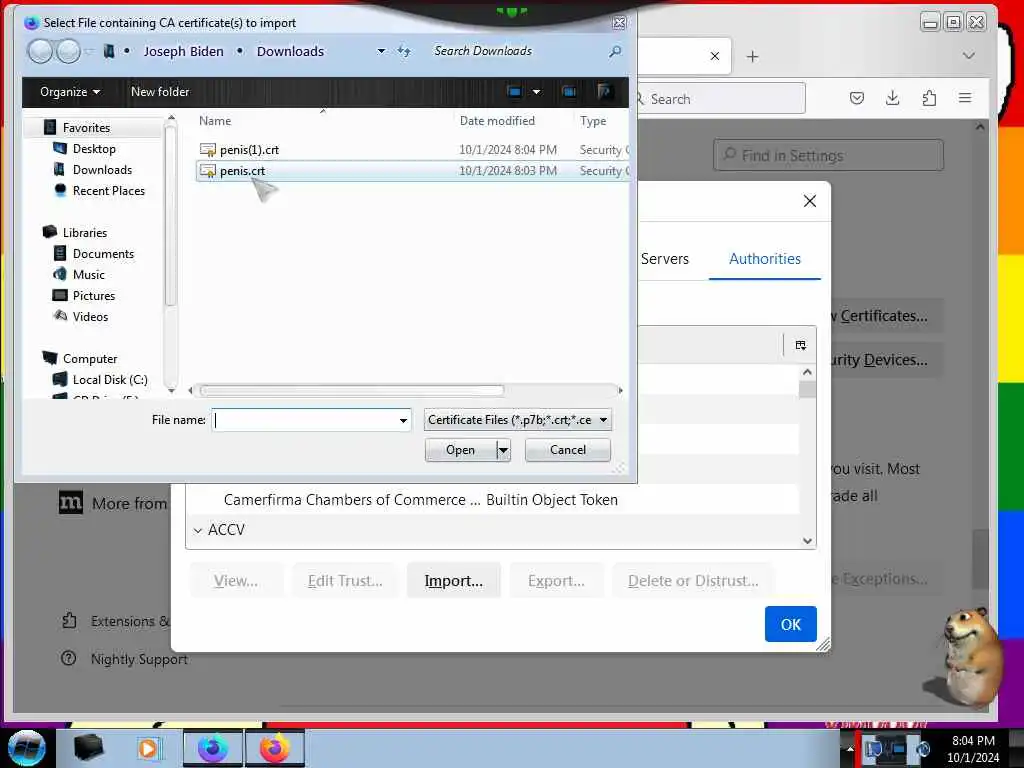The height and width of the screenshot is (768, 1024).
Task: Click the File name input field
Action: (x=304, y=420)
